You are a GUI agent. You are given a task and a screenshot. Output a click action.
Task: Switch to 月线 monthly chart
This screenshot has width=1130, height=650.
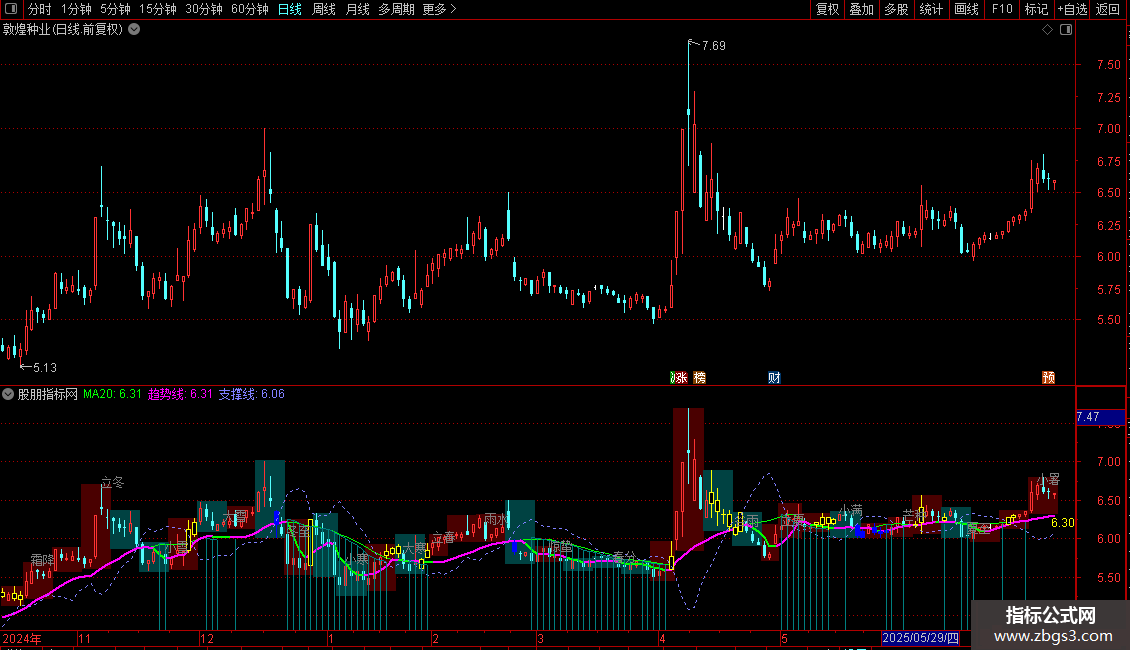(357, 9)
